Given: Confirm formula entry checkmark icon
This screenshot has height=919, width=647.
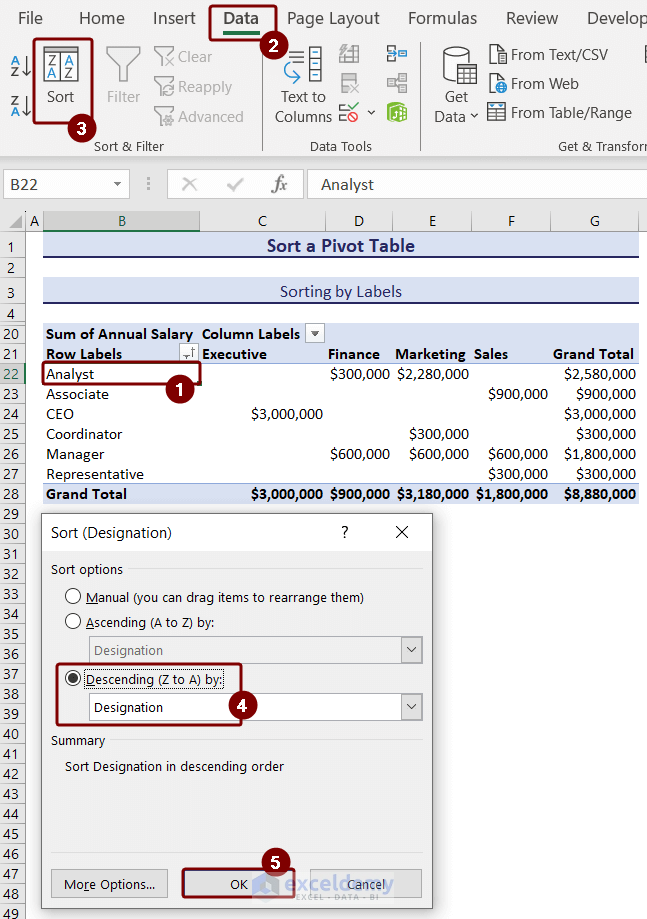Looking at the screenshot, I should pyautogui.click(x=235, y=184).
